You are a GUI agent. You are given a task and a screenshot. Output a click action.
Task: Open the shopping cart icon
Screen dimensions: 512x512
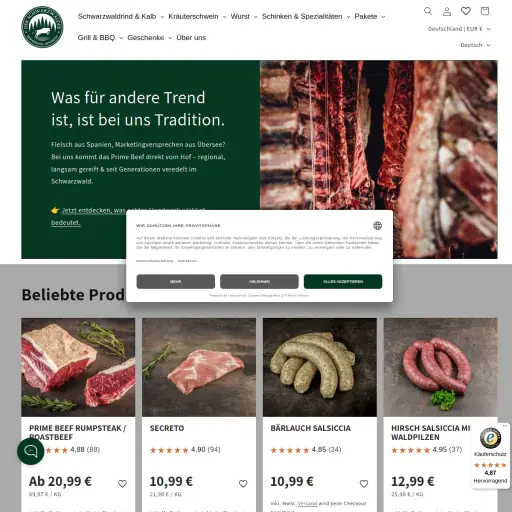[x=485, y=11]
